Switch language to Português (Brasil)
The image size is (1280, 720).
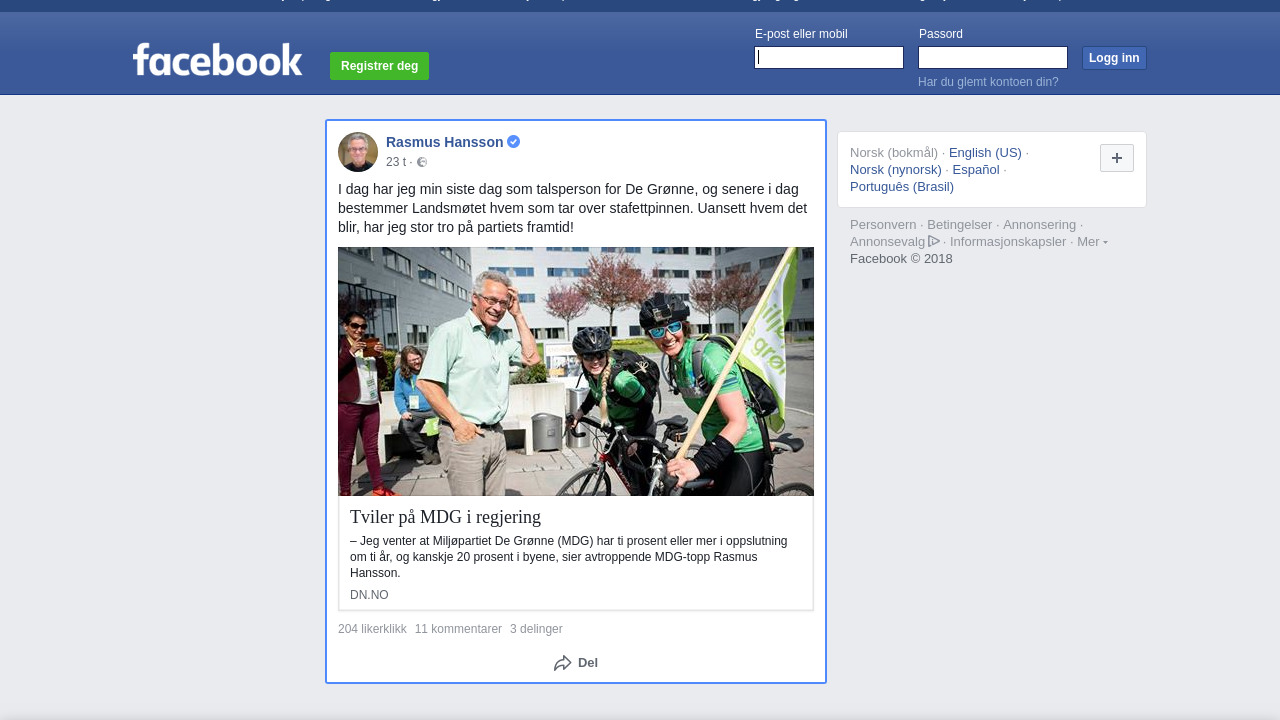(902, 187)
